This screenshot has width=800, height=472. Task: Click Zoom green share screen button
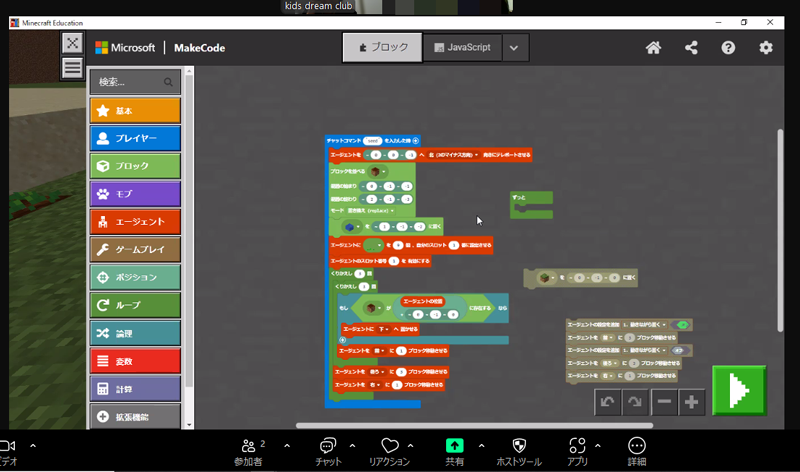click(x=455, y=445)
